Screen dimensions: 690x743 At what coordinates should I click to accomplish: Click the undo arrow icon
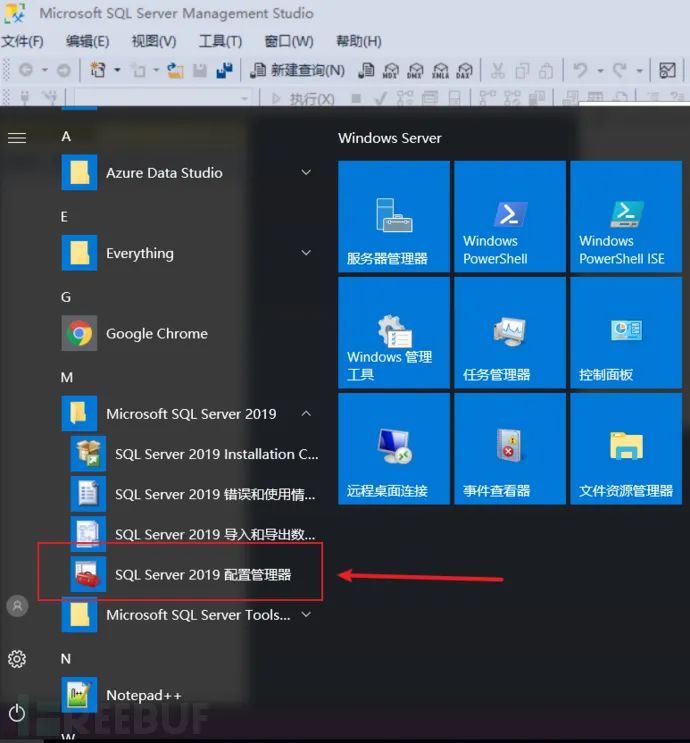point(580,70)
